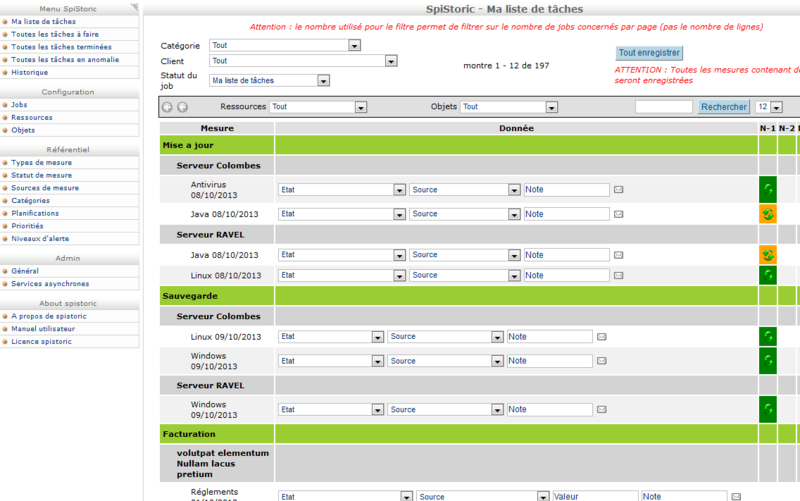
Task: Click envelope icon in Colombes Java 08/10/2013 row
Action: (x=618, y=214)
